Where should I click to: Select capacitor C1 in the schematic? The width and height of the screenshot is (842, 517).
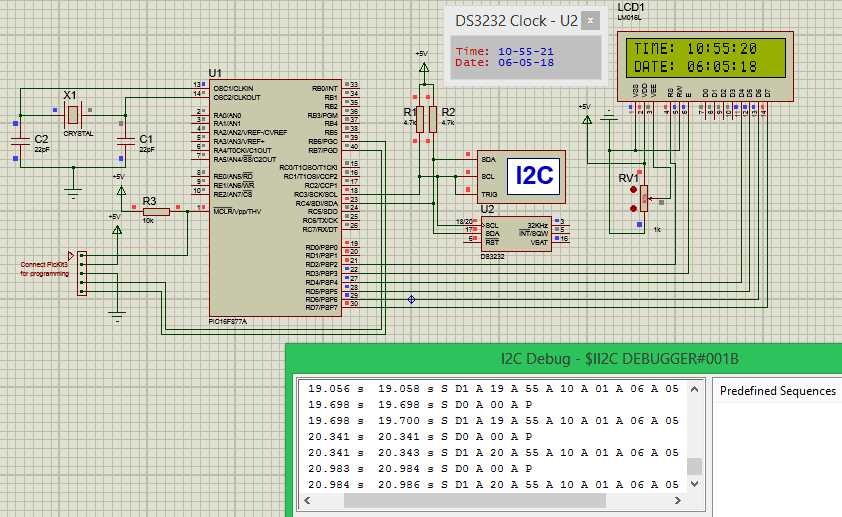click(x=125, y=141)
